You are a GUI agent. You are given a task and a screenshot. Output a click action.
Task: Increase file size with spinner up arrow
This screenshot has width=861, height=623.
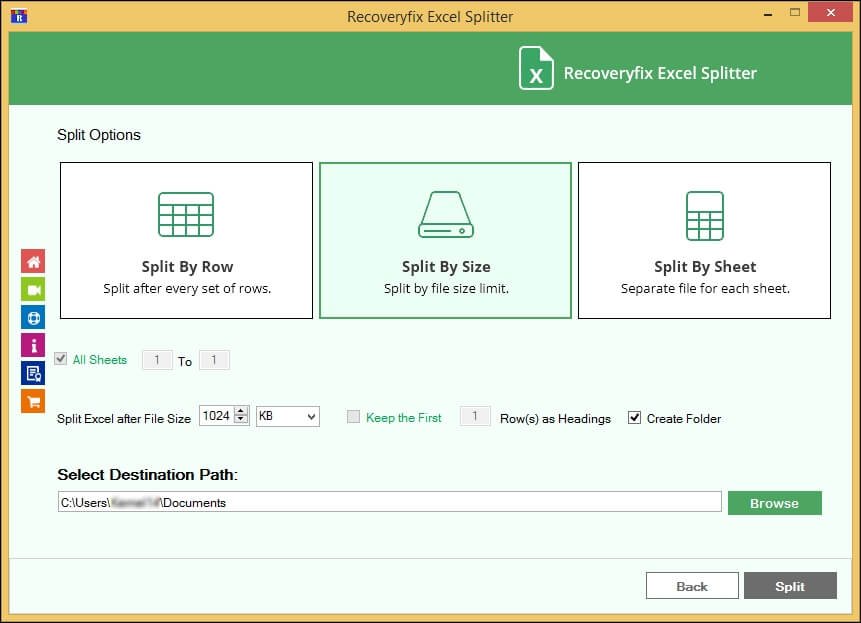click(241, 411)
